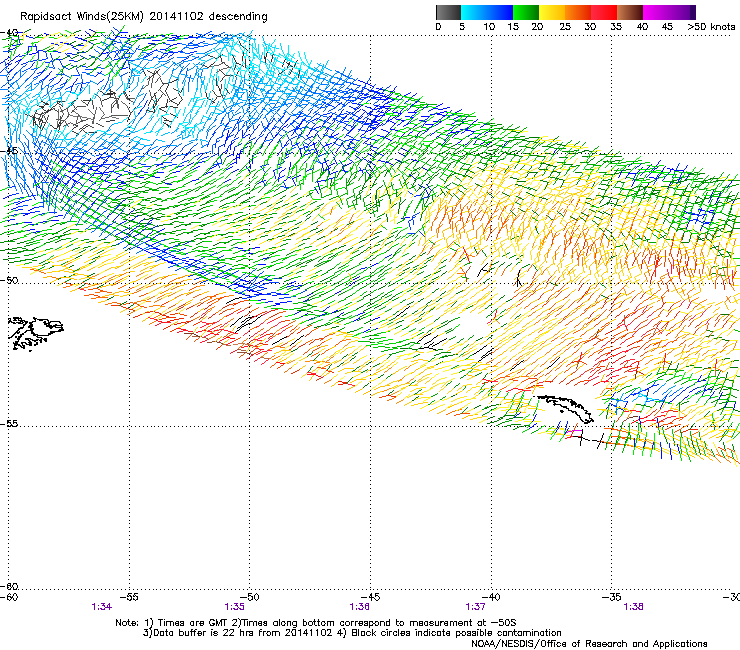Click the legend scale label '25'
The image size is (740, 650).
[565, 27]
